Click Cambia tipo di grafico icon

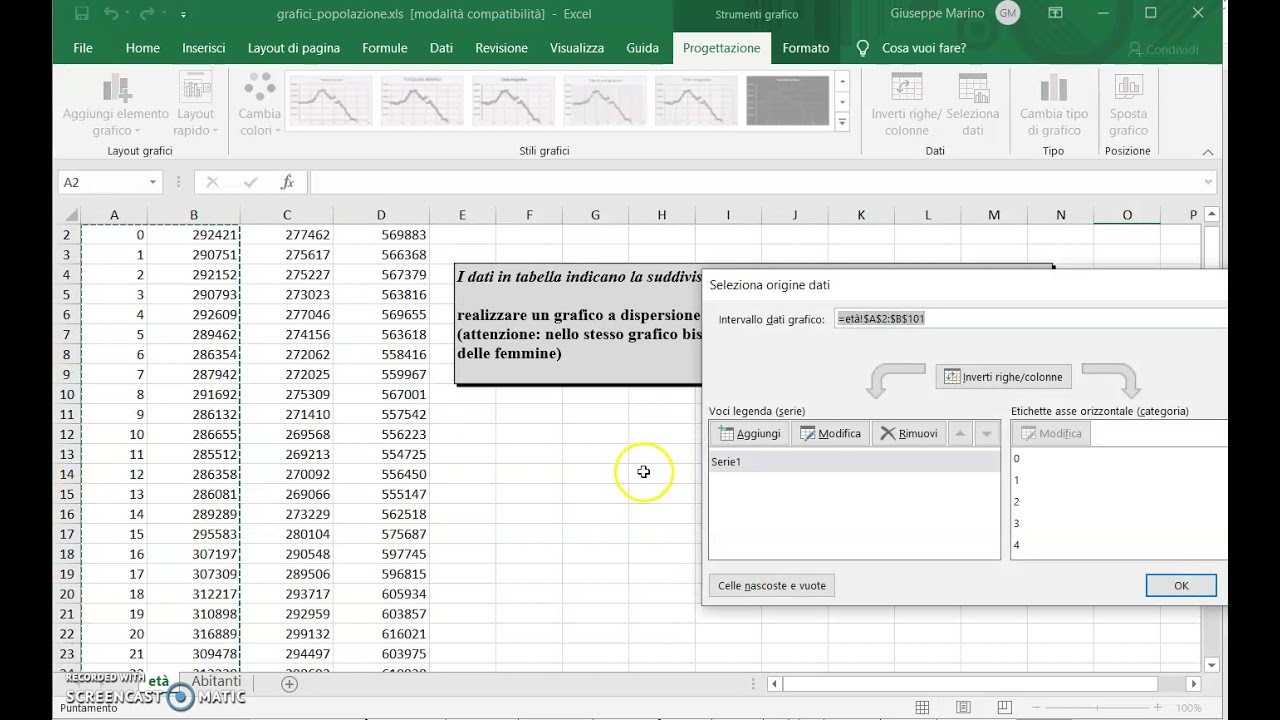pos(1054,105)
